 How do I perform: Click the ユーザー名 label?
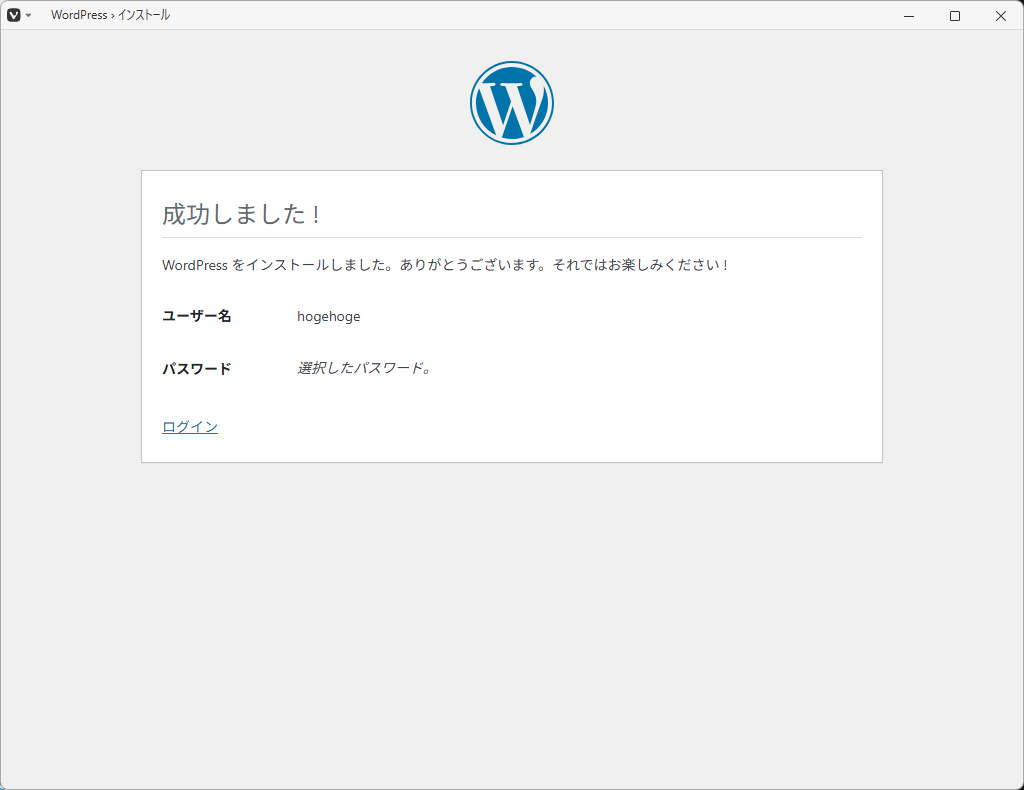[x=197, y=316]
